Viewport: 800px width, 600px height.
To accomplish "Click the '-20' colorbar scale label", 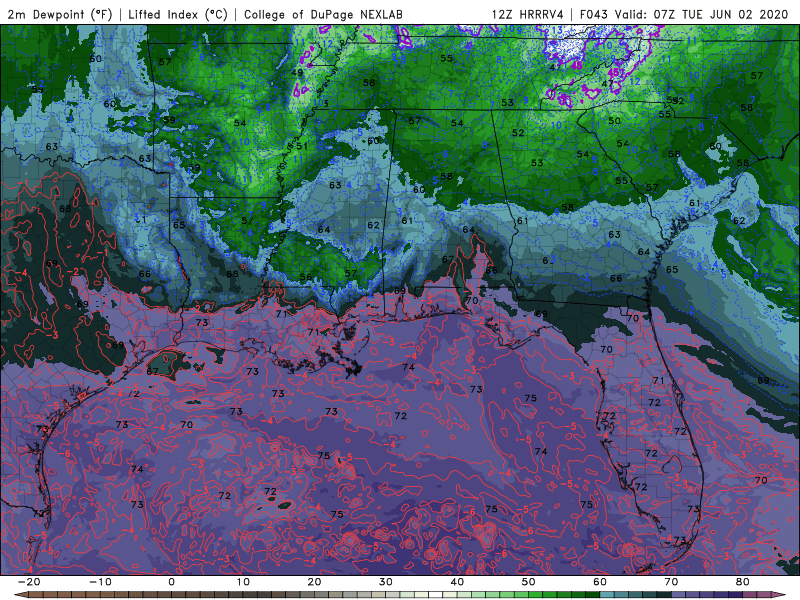I will point(29,582).
